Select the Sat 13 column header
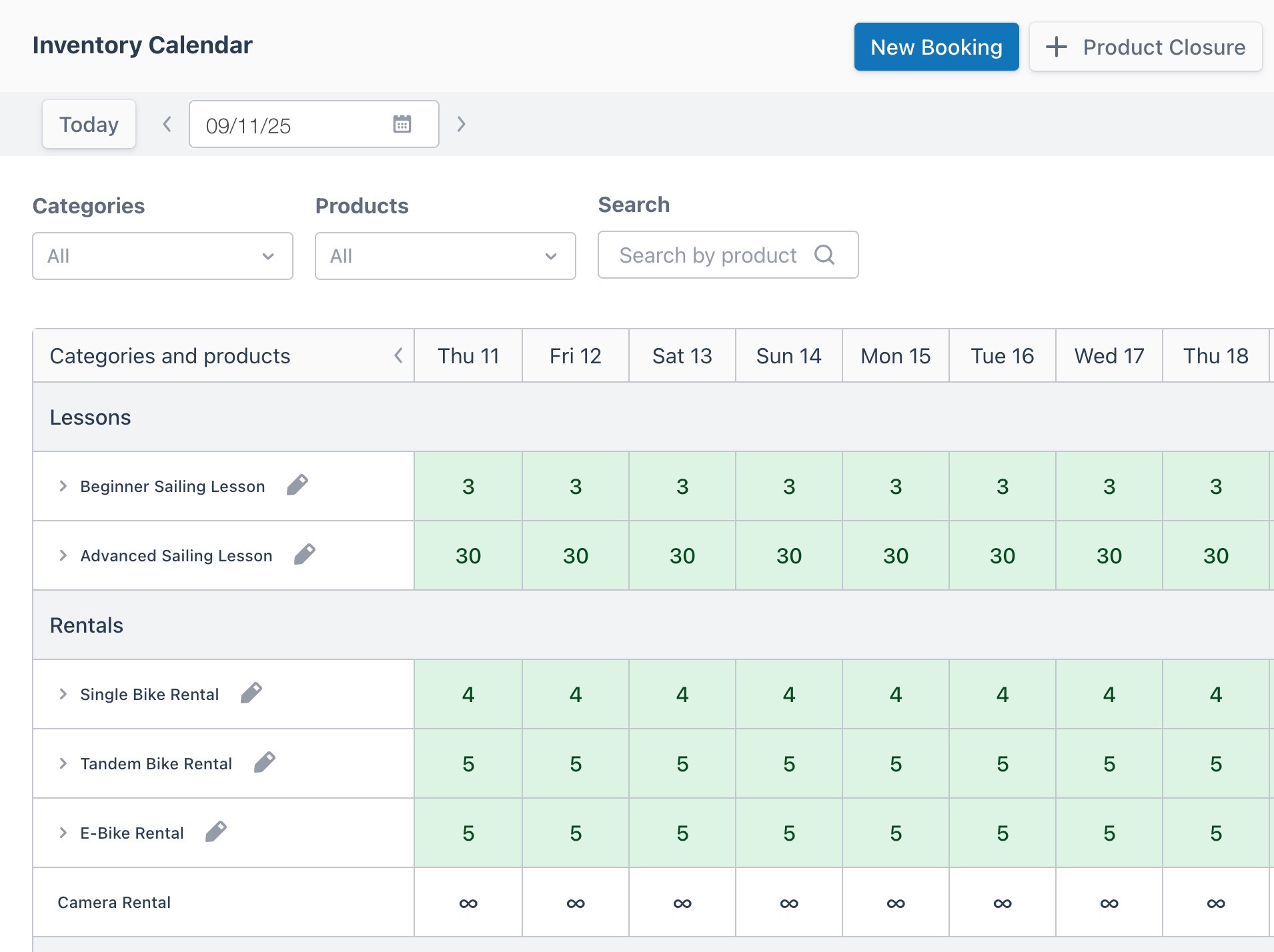 [x=682, y=355]
